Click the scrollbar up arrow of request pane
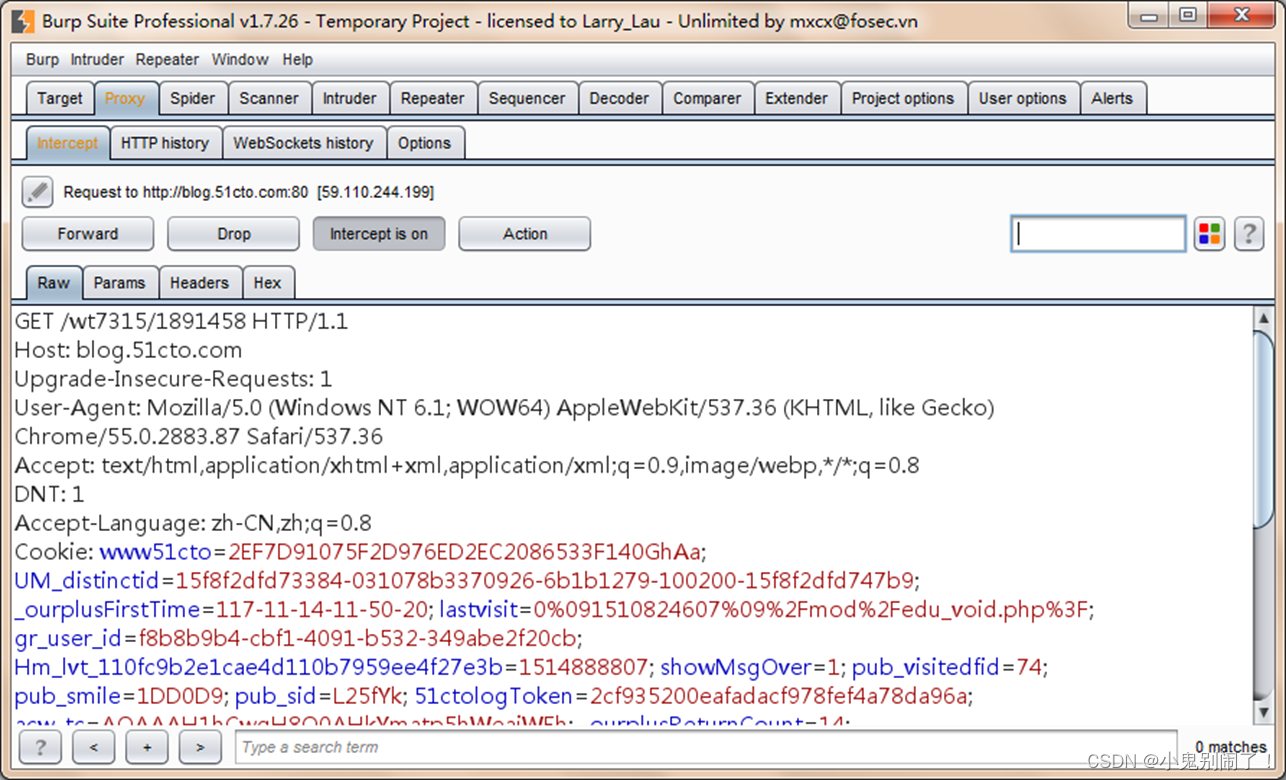 pyautogui.click(x=1264, y=318)
